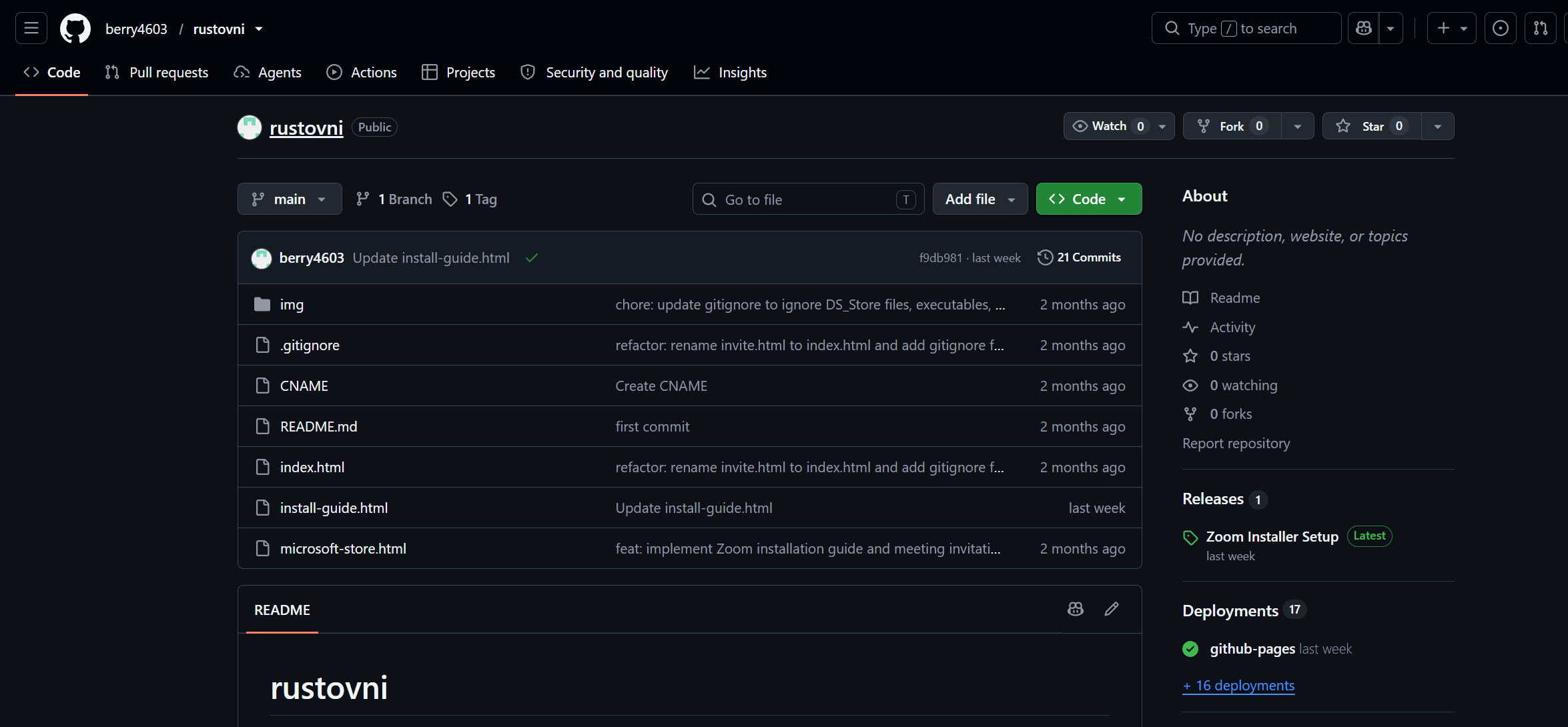This screenshot has height=727, width=1568.
Task: Click the tag icon next to 1 Tag
Action: [x=450, y=199]
